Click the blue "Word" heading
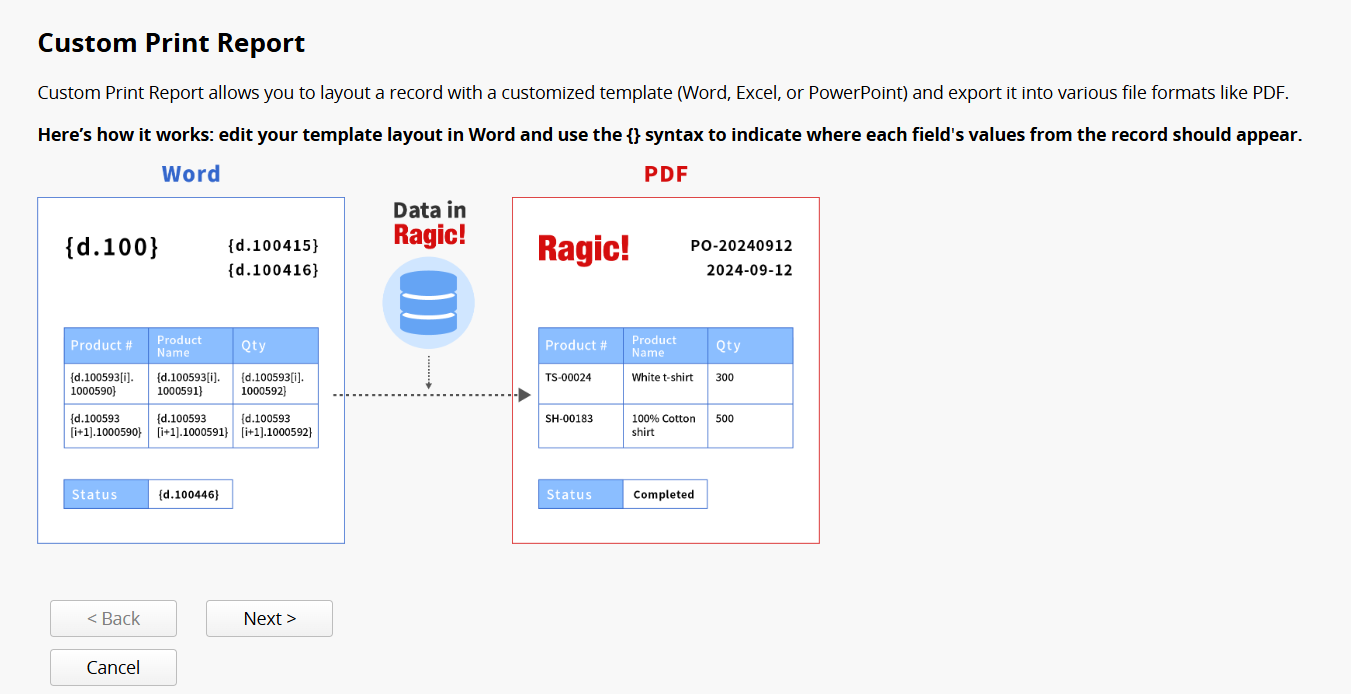 (x=191, y=174)
